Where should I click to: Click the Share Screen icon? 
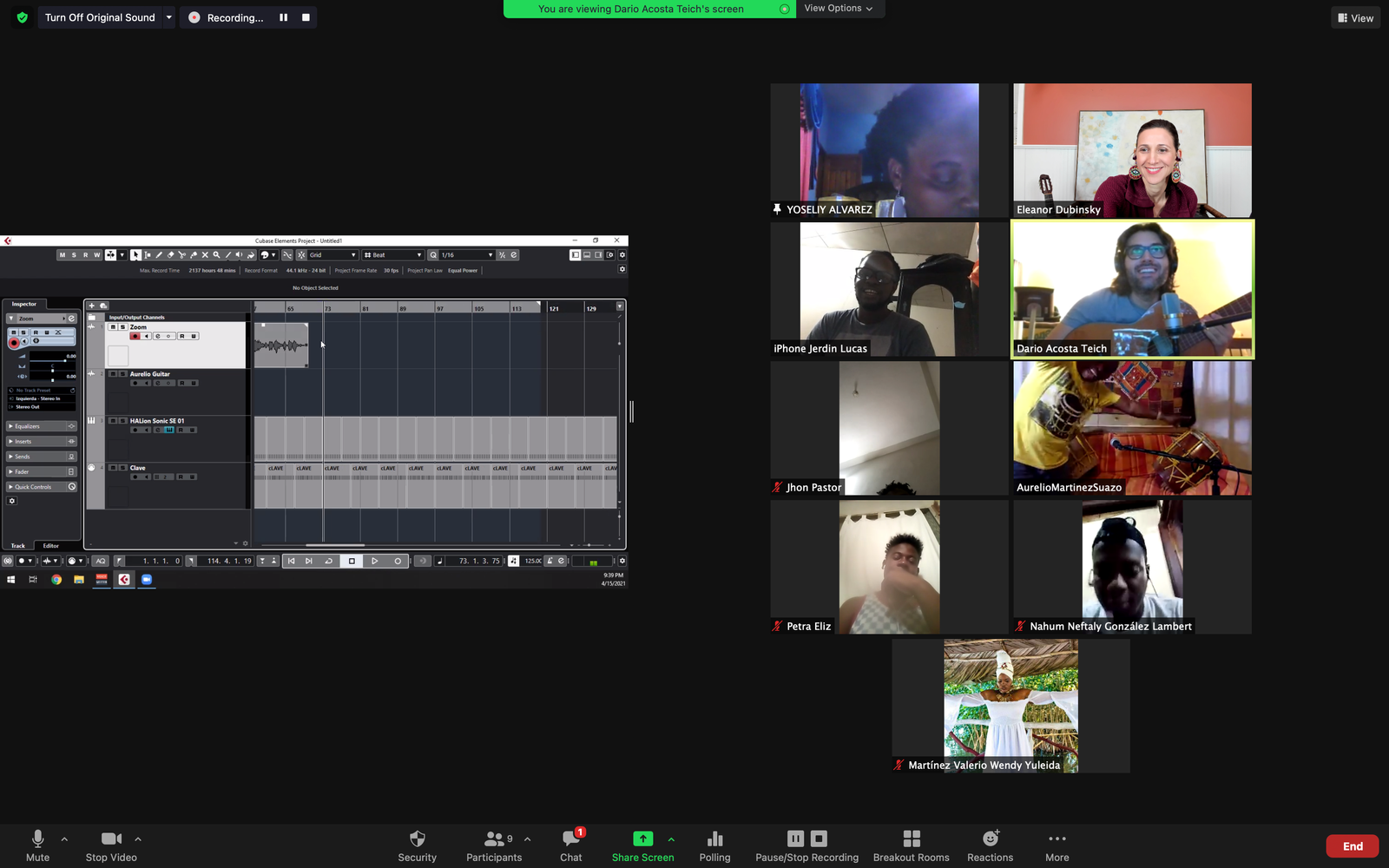[642, 838]
